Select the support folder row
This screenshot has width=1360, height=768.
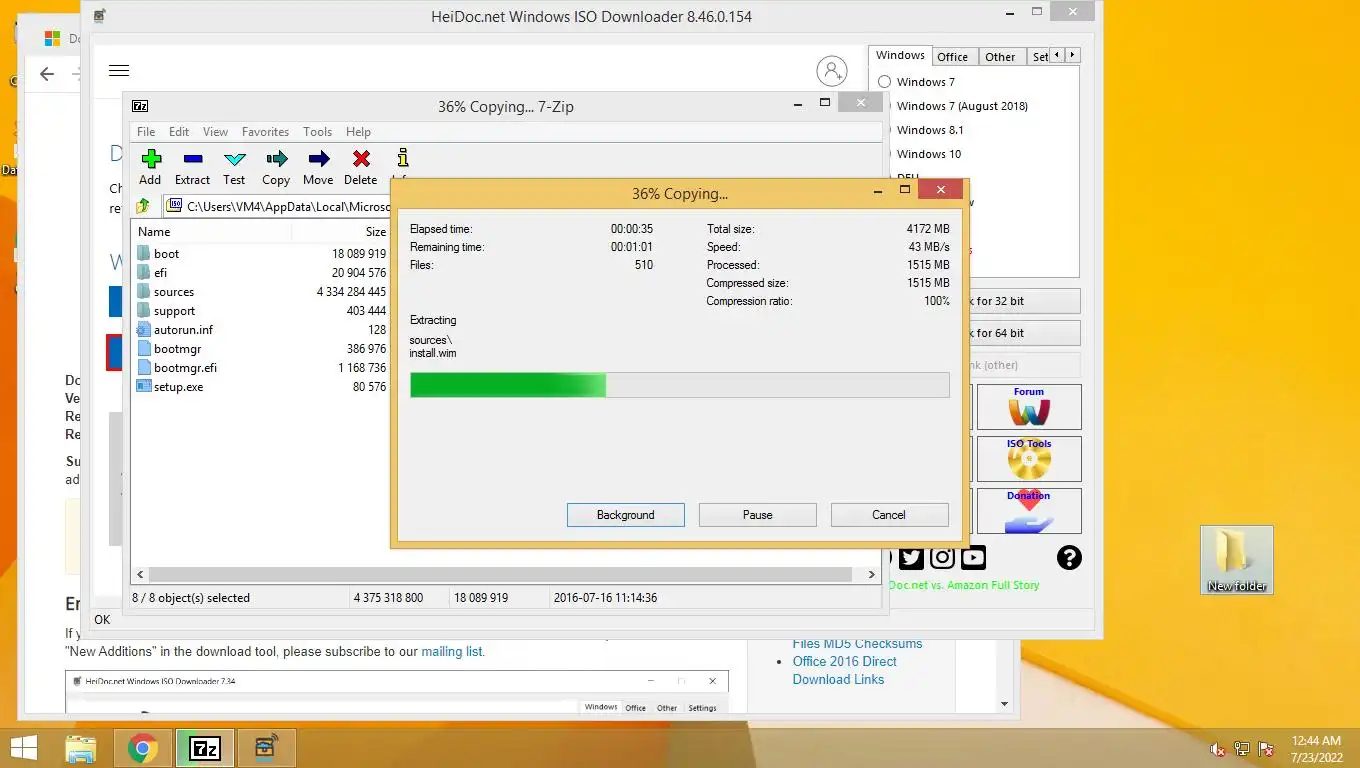[261, 311]
